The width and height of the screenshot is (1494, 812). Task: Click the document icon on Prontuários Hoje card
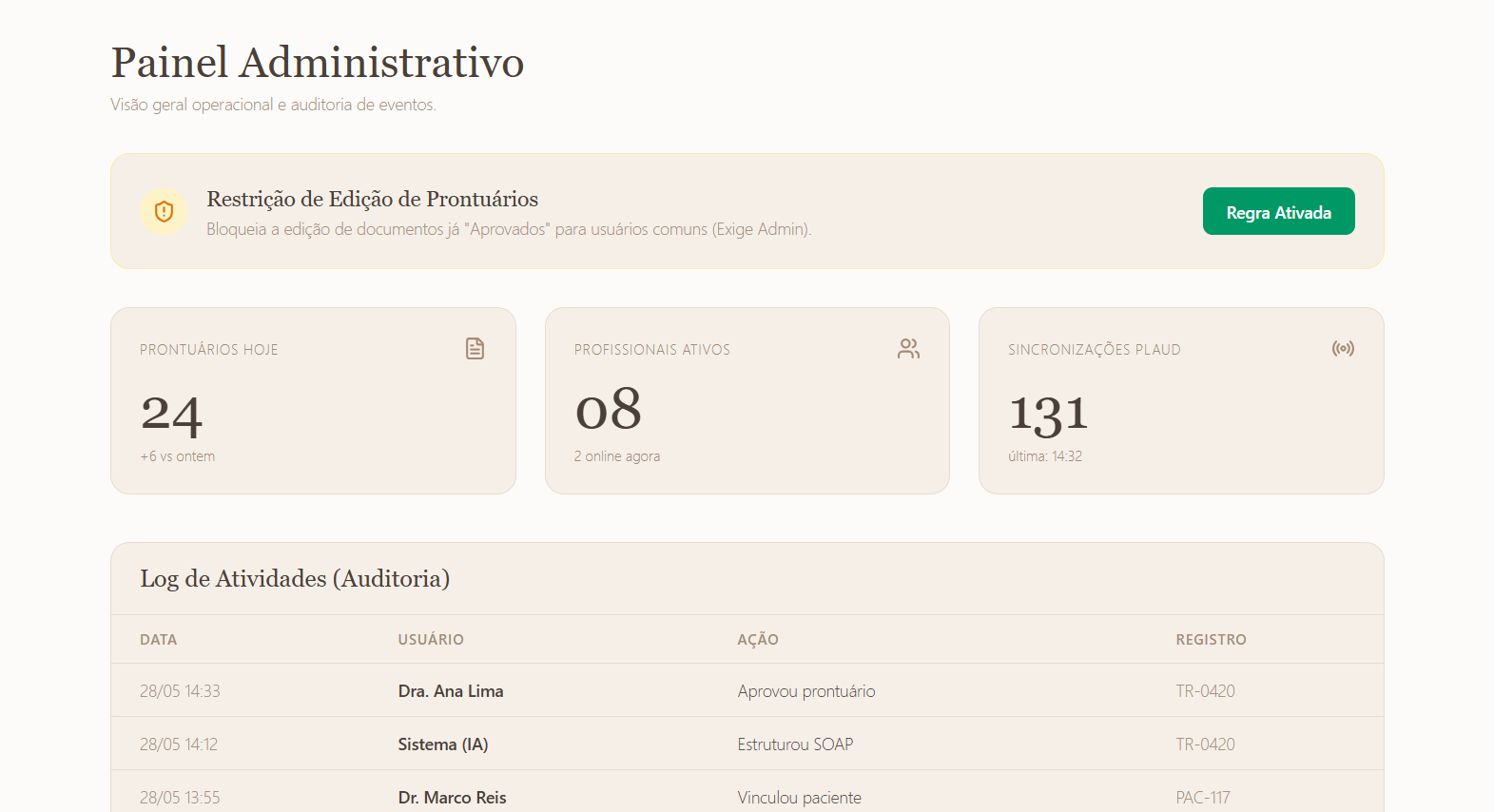click(475, 349)
